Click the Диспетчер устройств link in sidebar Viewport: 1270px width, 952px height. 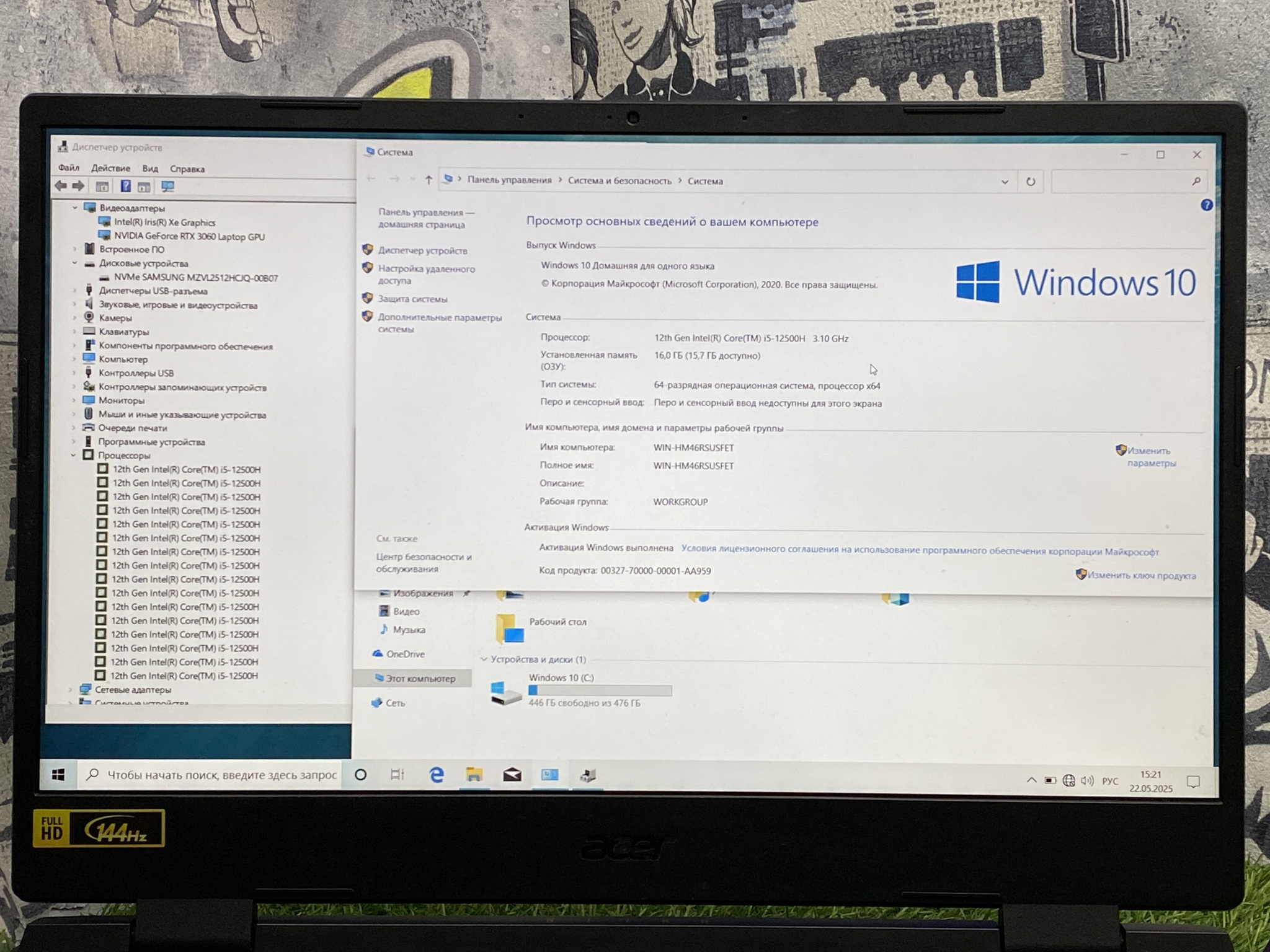(x=422, y=250)
